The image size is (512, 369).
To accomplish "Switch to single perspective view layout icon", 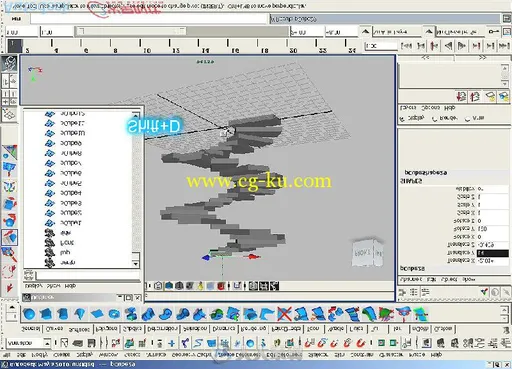I will (x=9, y=114).
